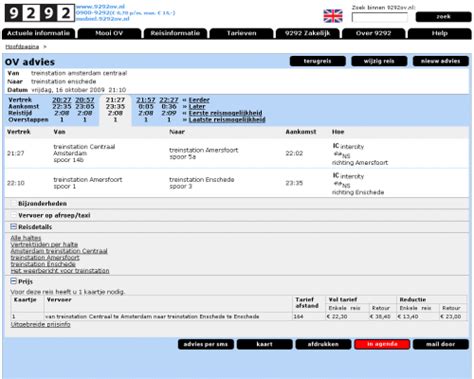The height and width of the screenshot is (379, 474).
Task: Click the 22:10 departure time cell
Action: [16, 183]
